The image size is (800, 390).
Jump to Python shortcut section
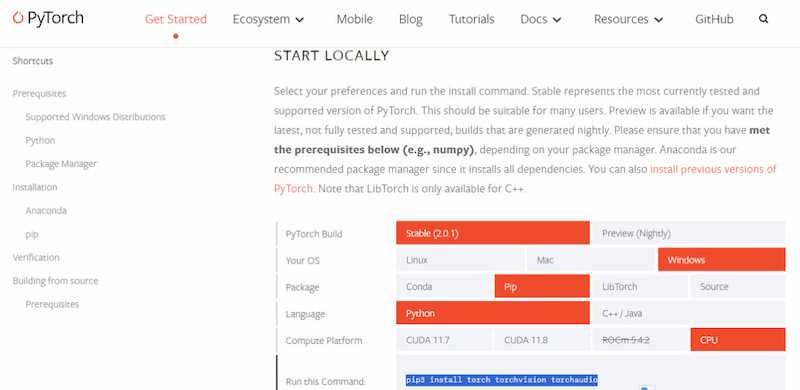(40, 140)
